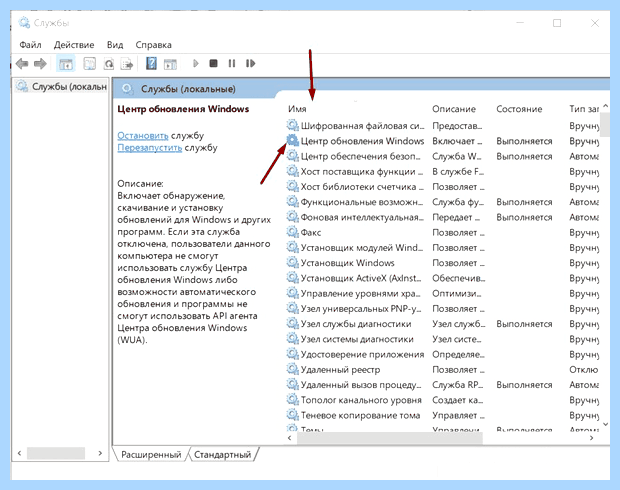Click Выполняется status of Центр обновления Windows
This screenshot has width=620, height=490.
524,141
